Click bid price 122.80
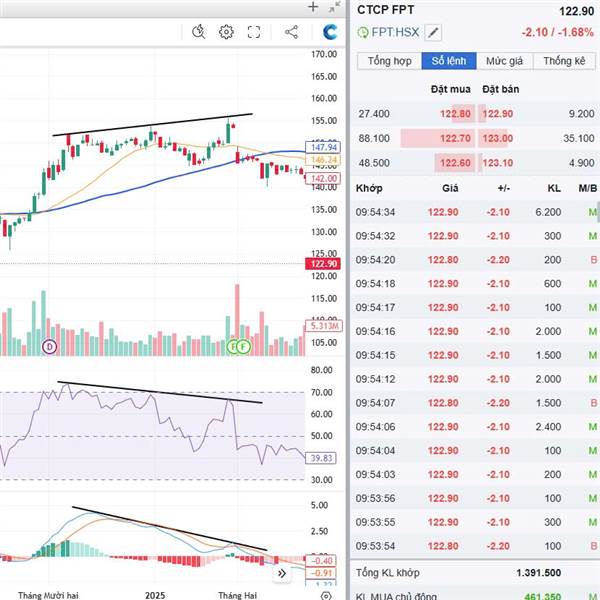The width and height of the screenshot is (600, 600). [455, 114]
